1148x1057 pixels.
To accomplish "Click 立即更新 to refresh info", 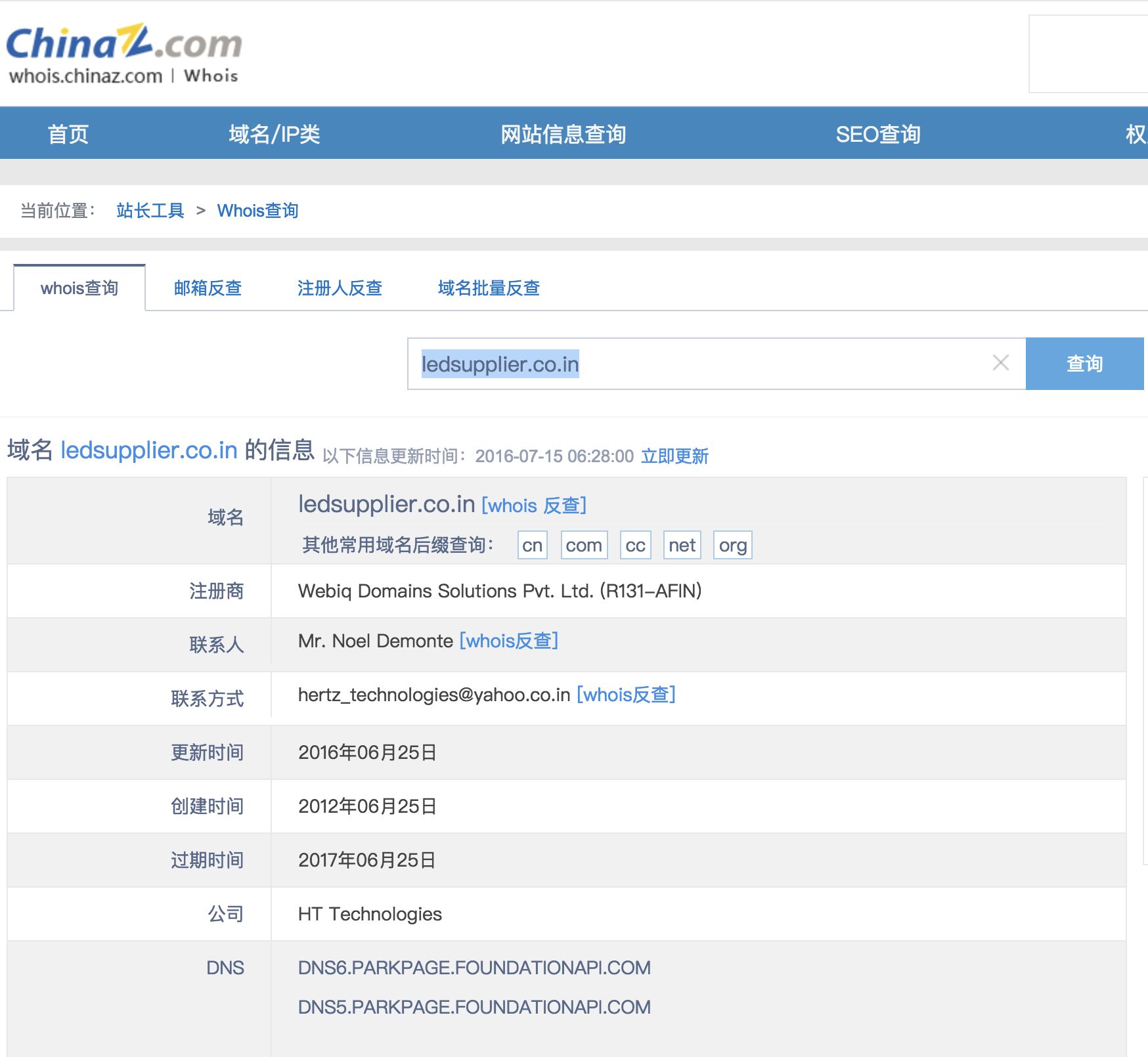I will click(x=674, y=456).
